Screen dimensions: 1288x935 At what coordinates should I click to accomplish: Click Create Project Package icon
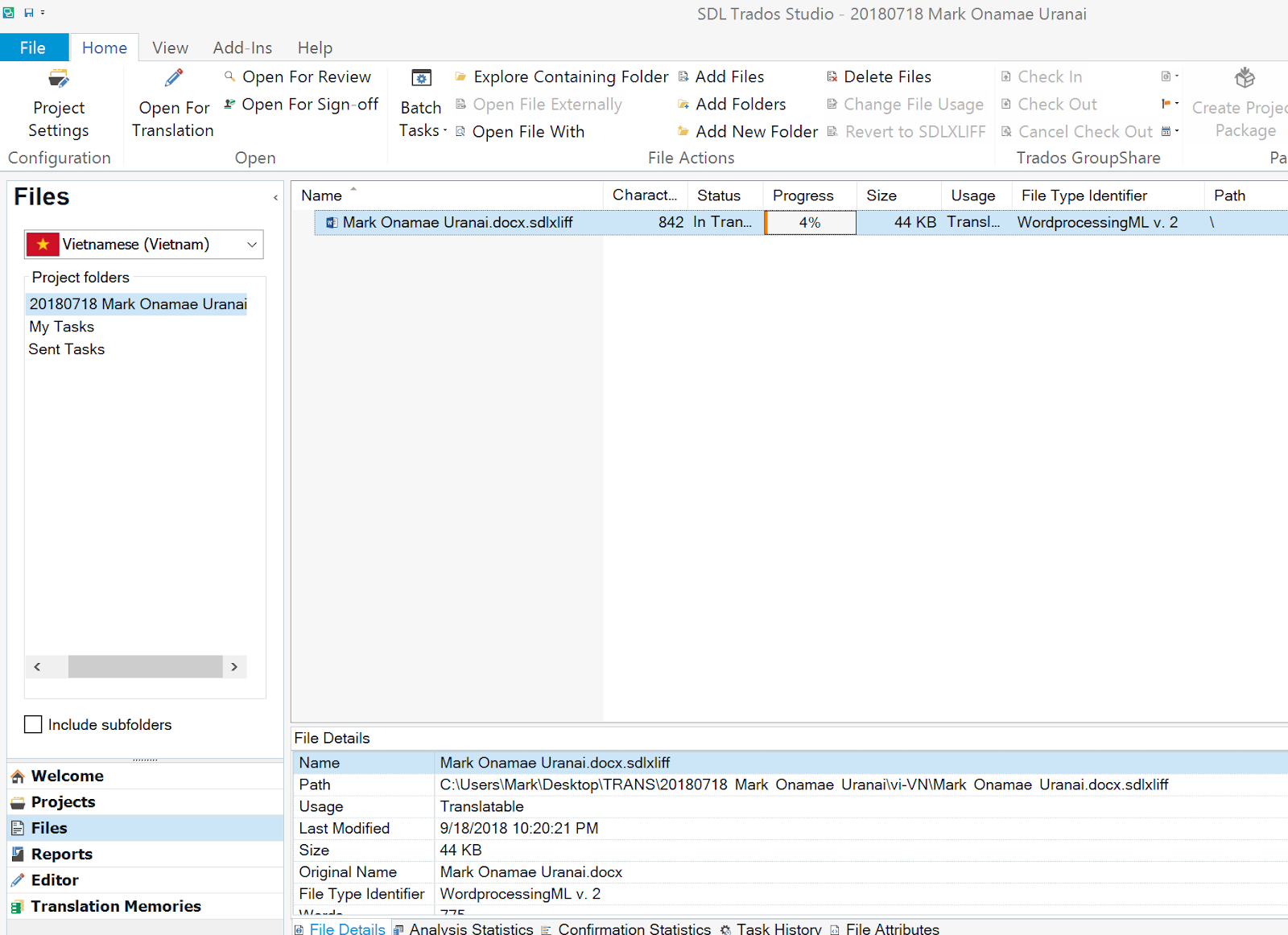point(1245,78)
